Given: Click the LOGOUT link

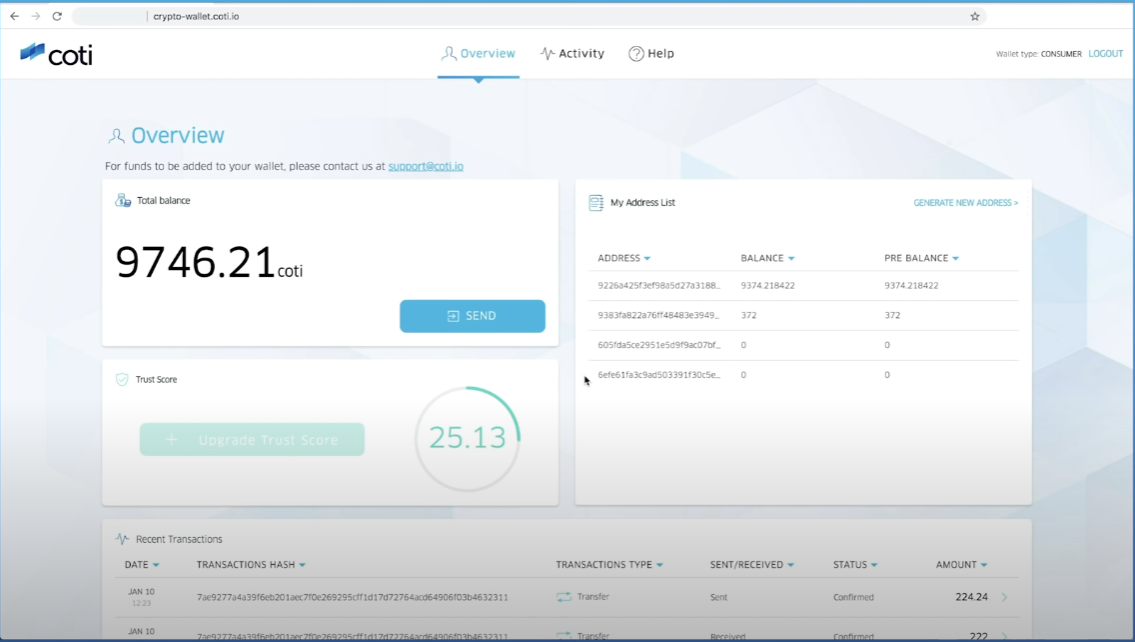Looking at the screenshot, I should click(1105, 54).
